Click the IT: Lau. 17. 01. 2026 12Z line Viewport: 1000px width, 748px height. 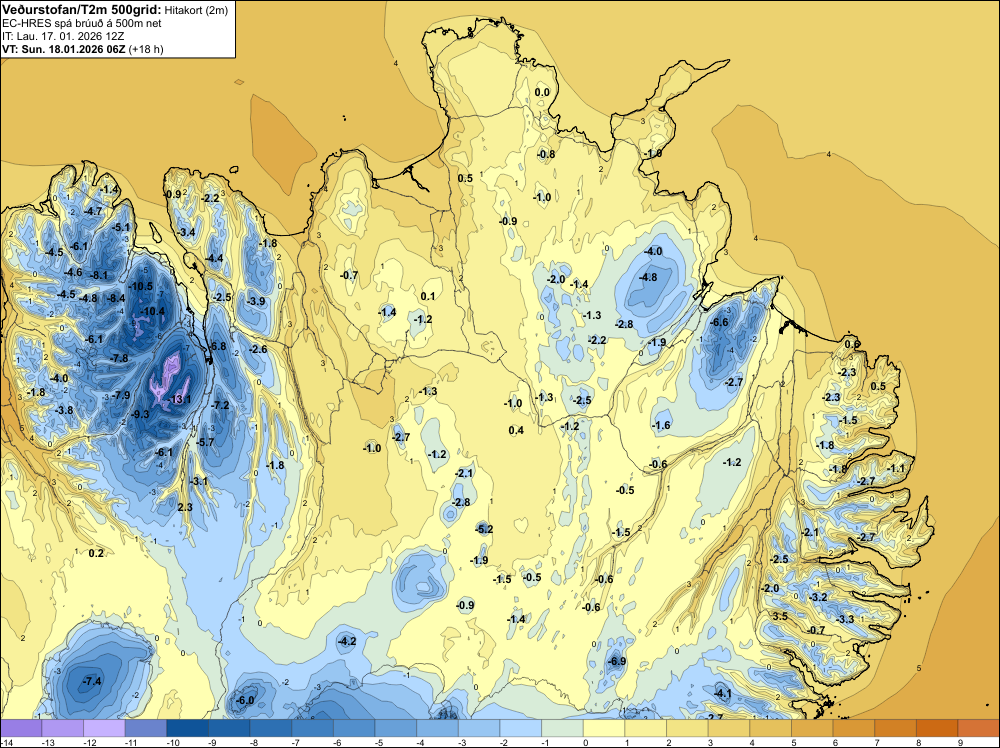[63, 36]
